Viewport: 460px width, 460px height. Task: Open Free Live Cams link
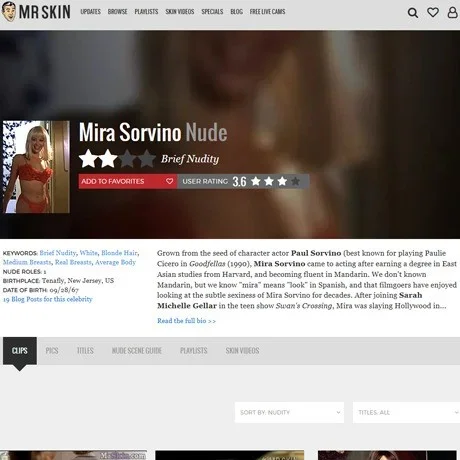tap(267, 12)
